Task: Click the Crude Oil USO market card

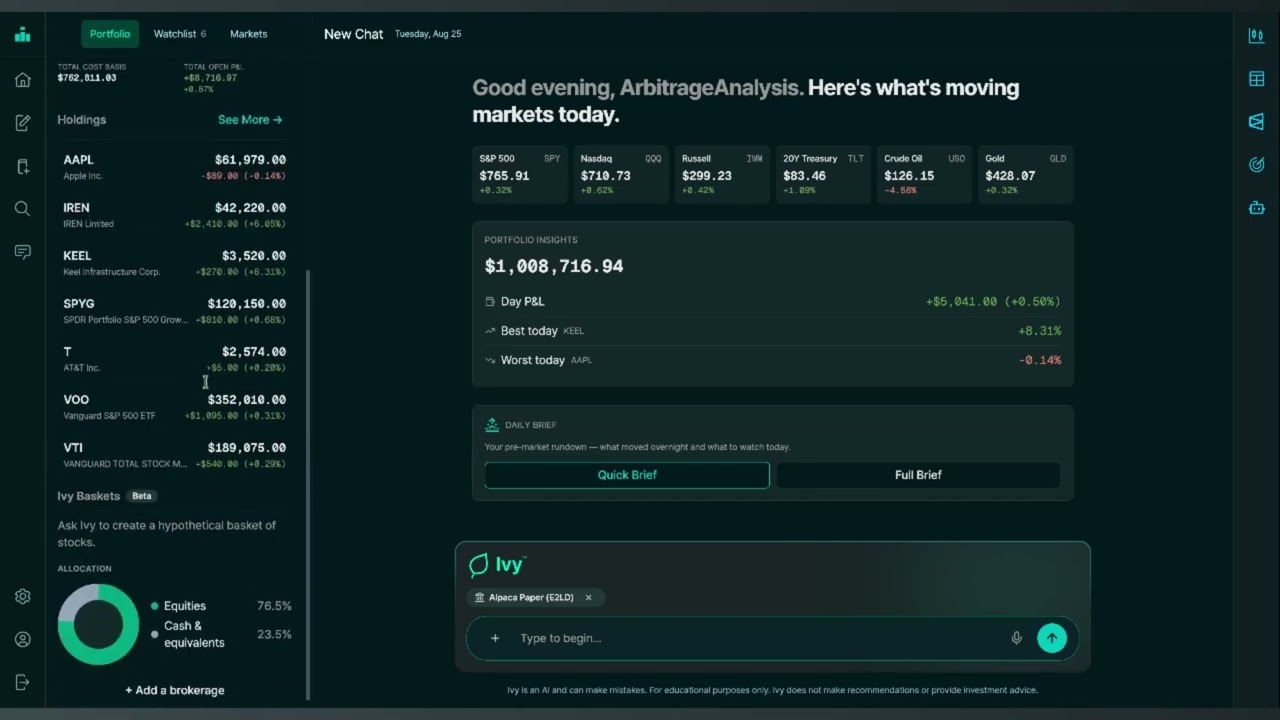Action: tap(924, 175)
